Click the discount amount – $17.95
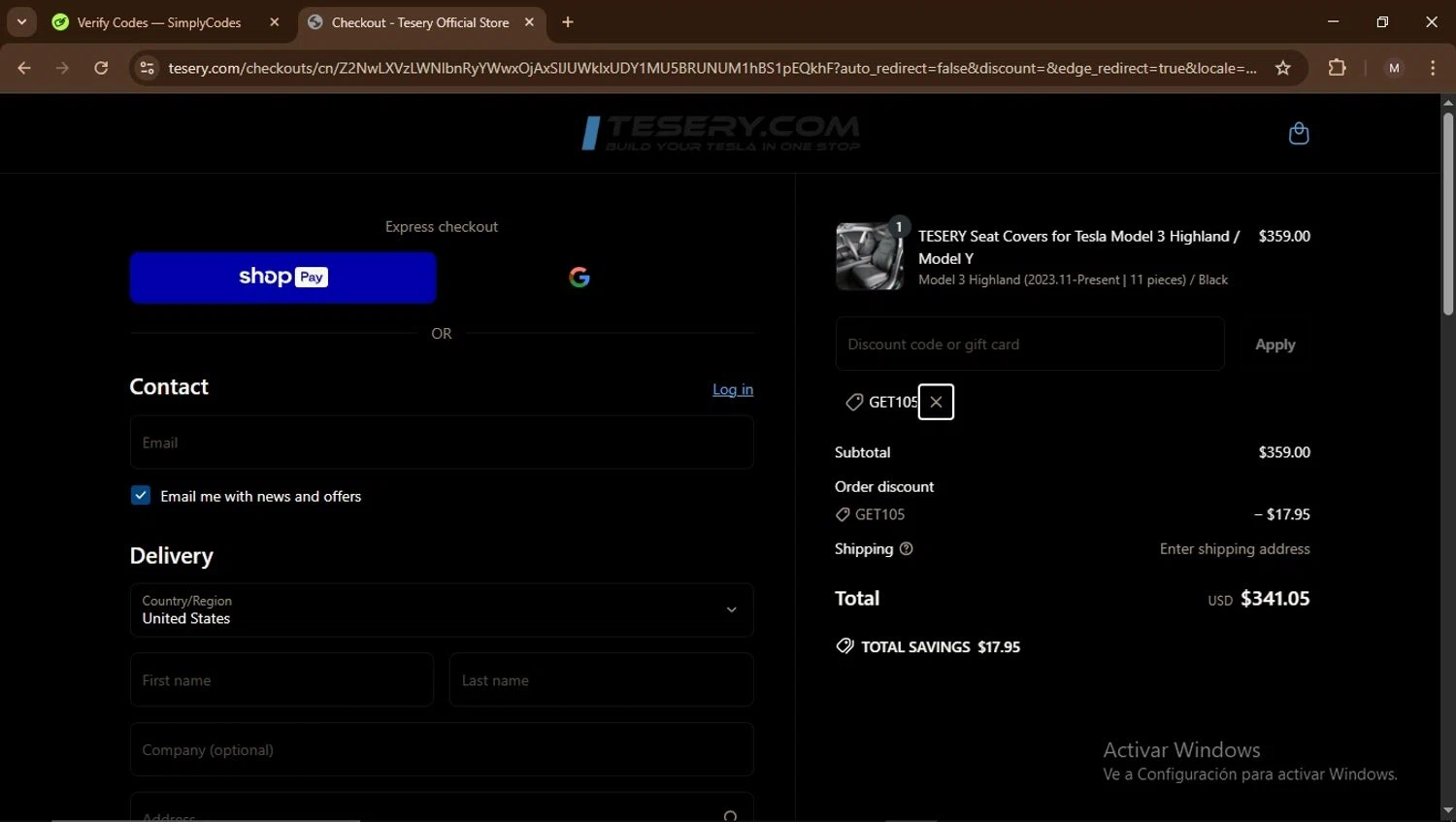 (x=1281, y=514)
